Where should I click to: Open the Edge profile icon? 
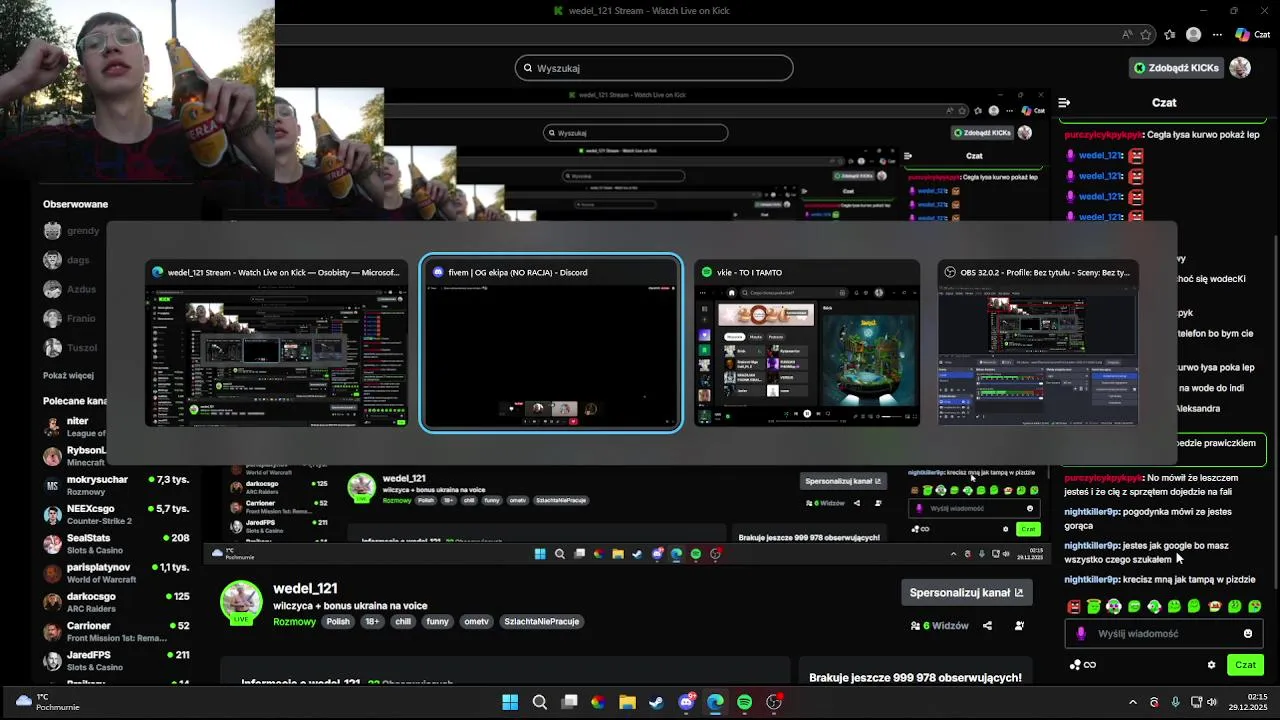[1193, 34]
